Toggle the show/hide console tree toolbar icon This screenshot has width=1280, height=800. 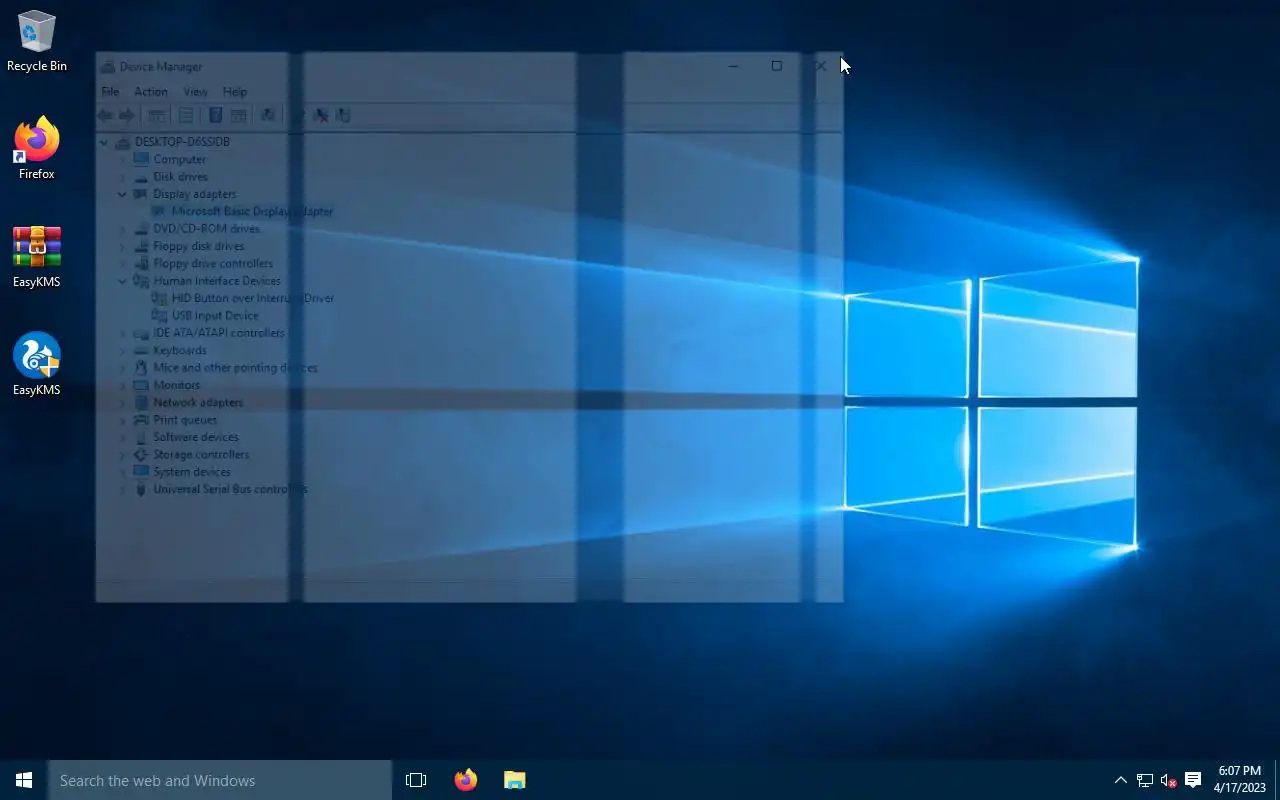(x=157, y=115)
